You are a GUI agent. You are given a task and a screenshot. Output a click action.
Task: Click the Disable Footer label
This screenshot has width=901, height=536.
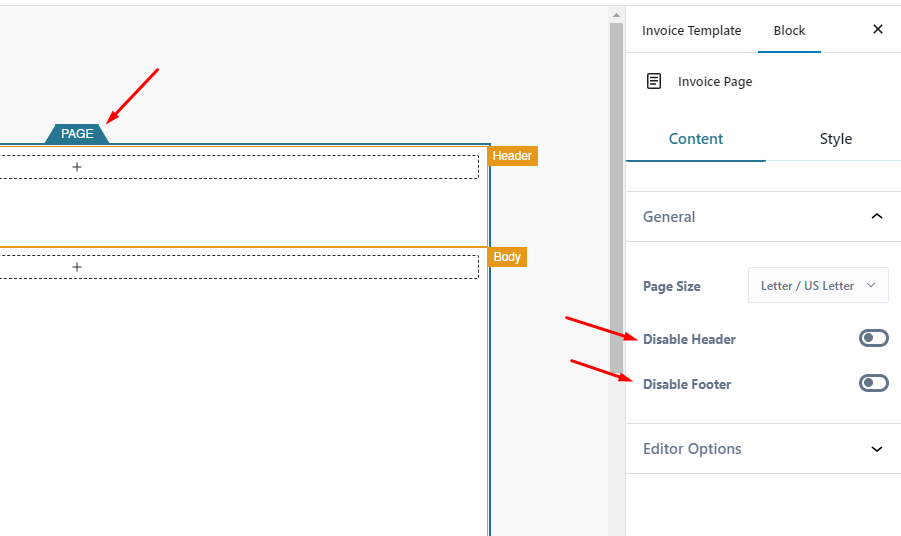point(687,384)
